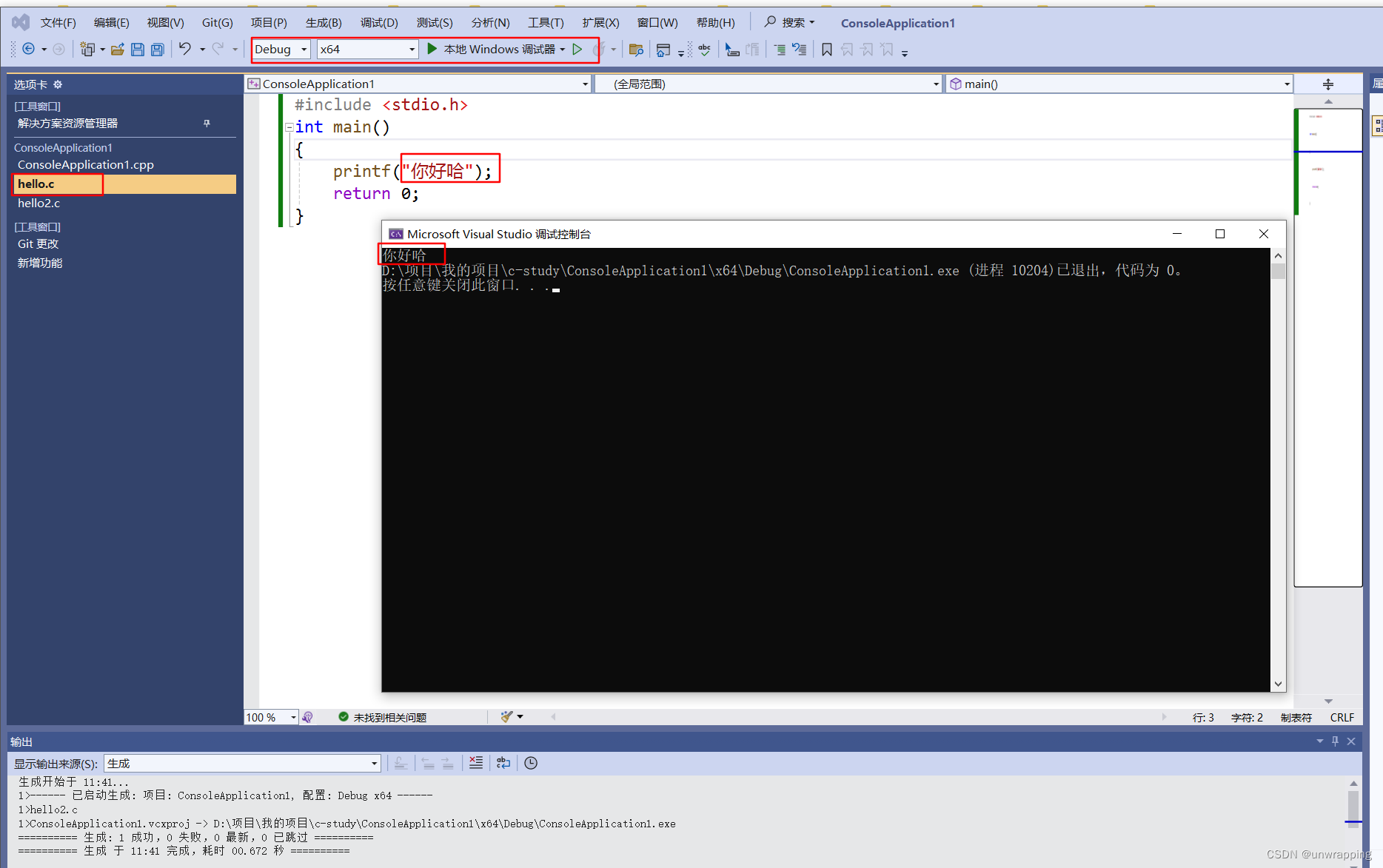Toggle word wrap icon in Output toolbar
This screenshot has height=868, width=1383.
[503, 763]
